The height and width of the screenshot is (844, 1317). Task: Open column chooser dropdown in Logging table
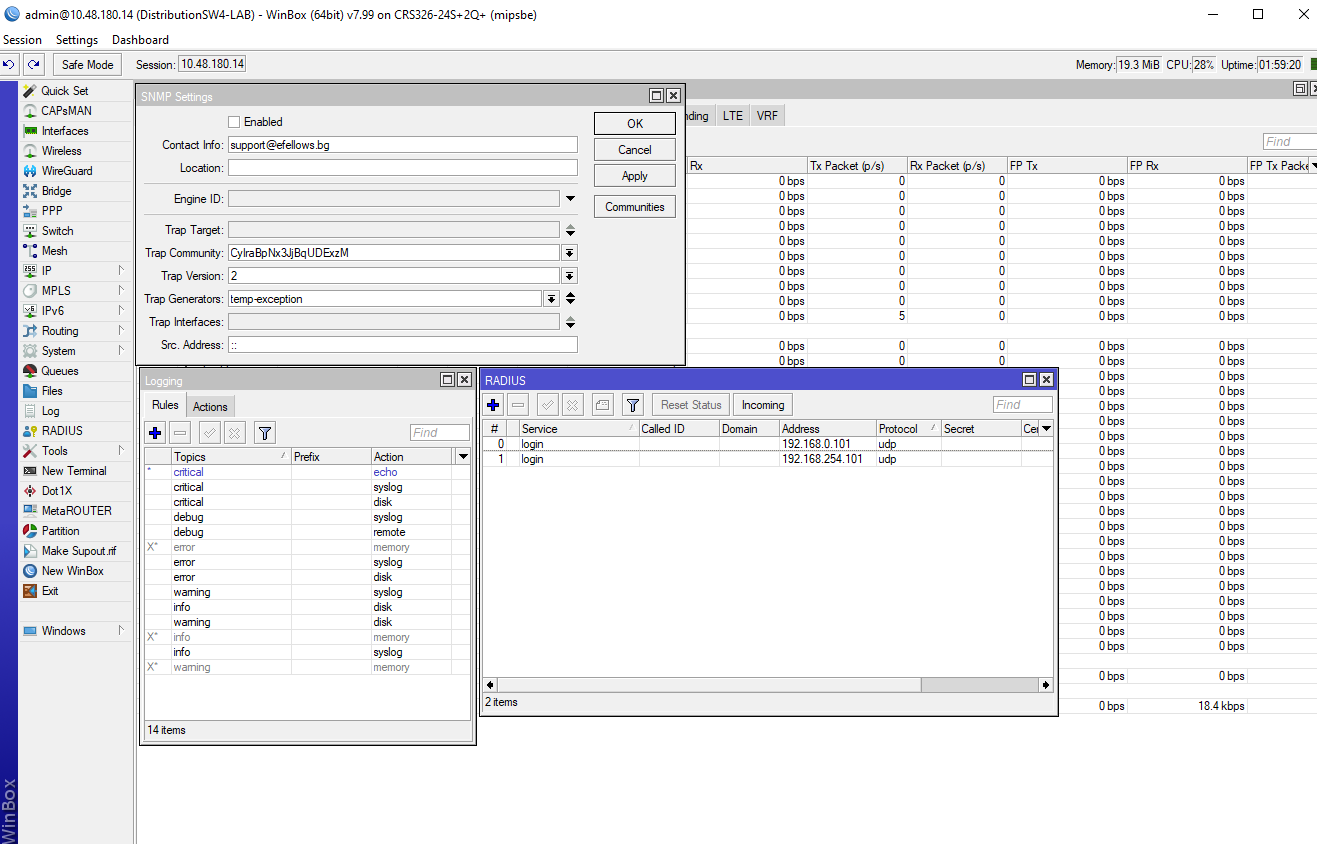tap(463, 456)
